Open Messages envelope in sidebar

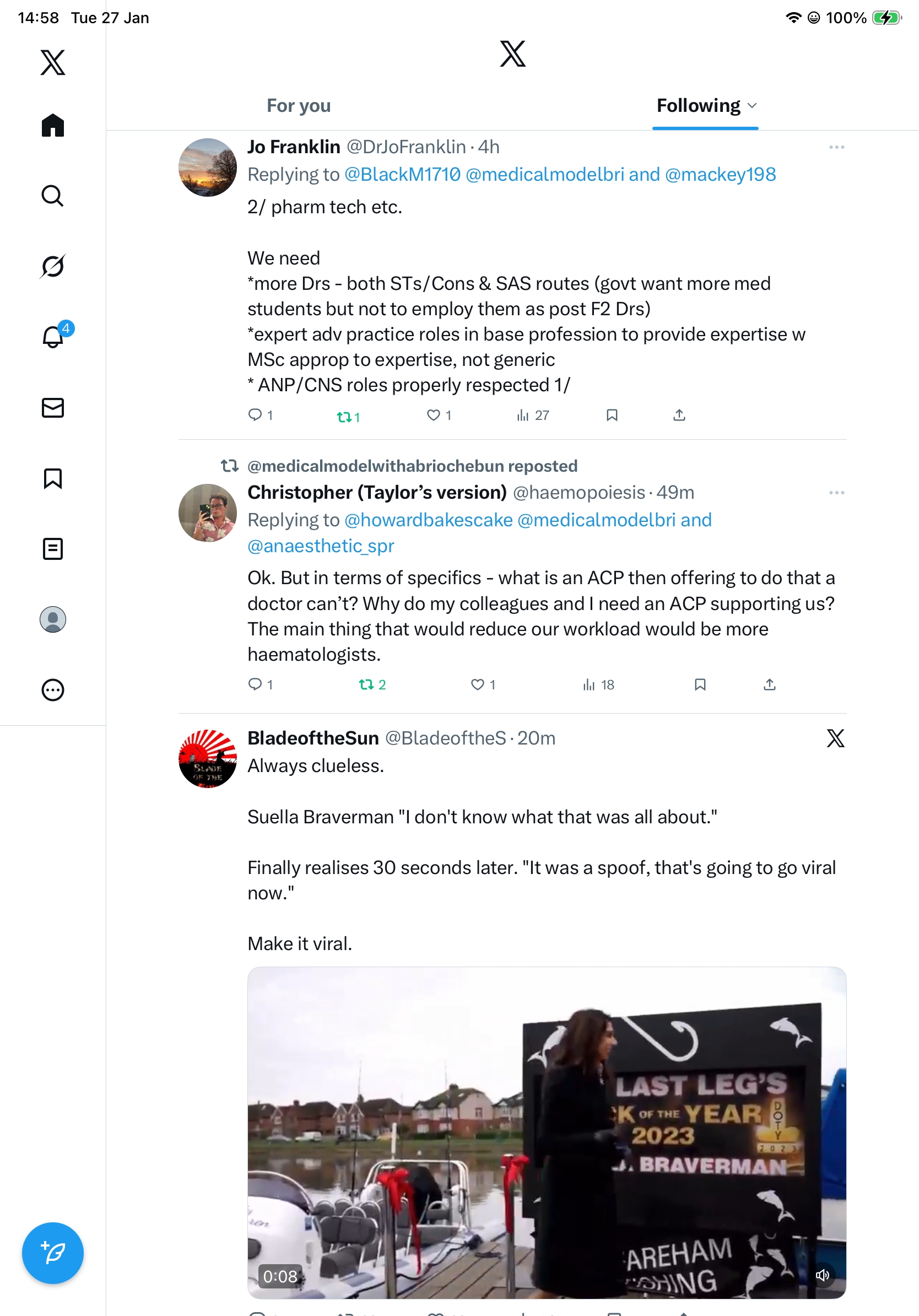pyautogui.click(x=53, y=407)
